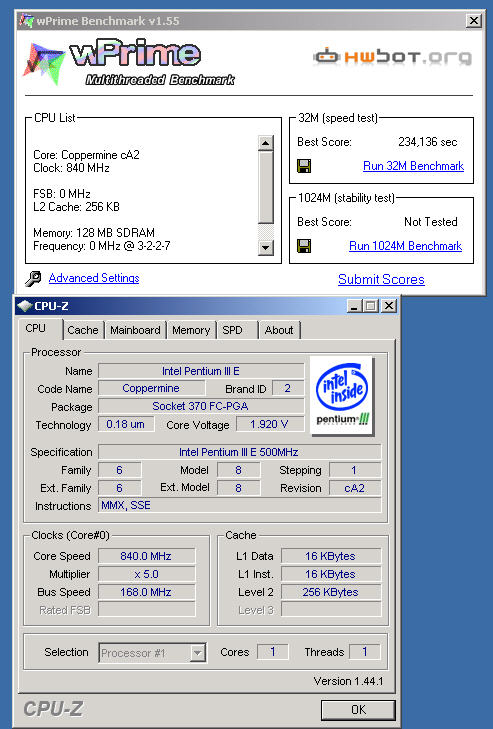Click the Code Name value 'Coppermine'
Image resolution: width=493 pixels, height=729 pixels.
tap(151, 388)
